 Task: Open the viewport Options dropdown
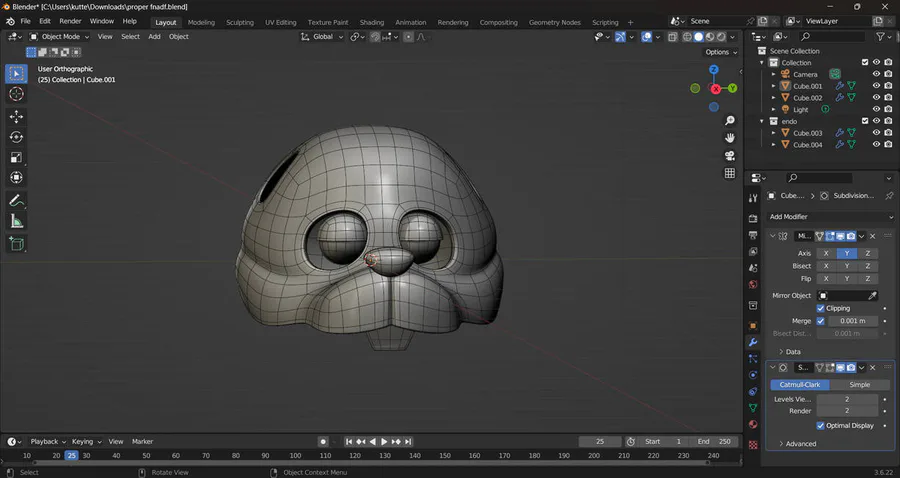(721, 52)
